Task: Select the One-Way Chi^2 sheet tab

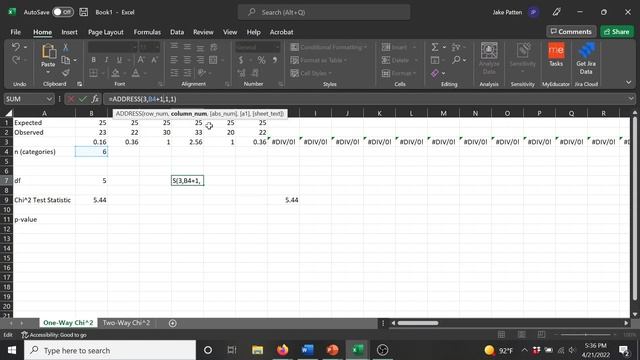Action: pyautogui.click(x=68, y=323)
